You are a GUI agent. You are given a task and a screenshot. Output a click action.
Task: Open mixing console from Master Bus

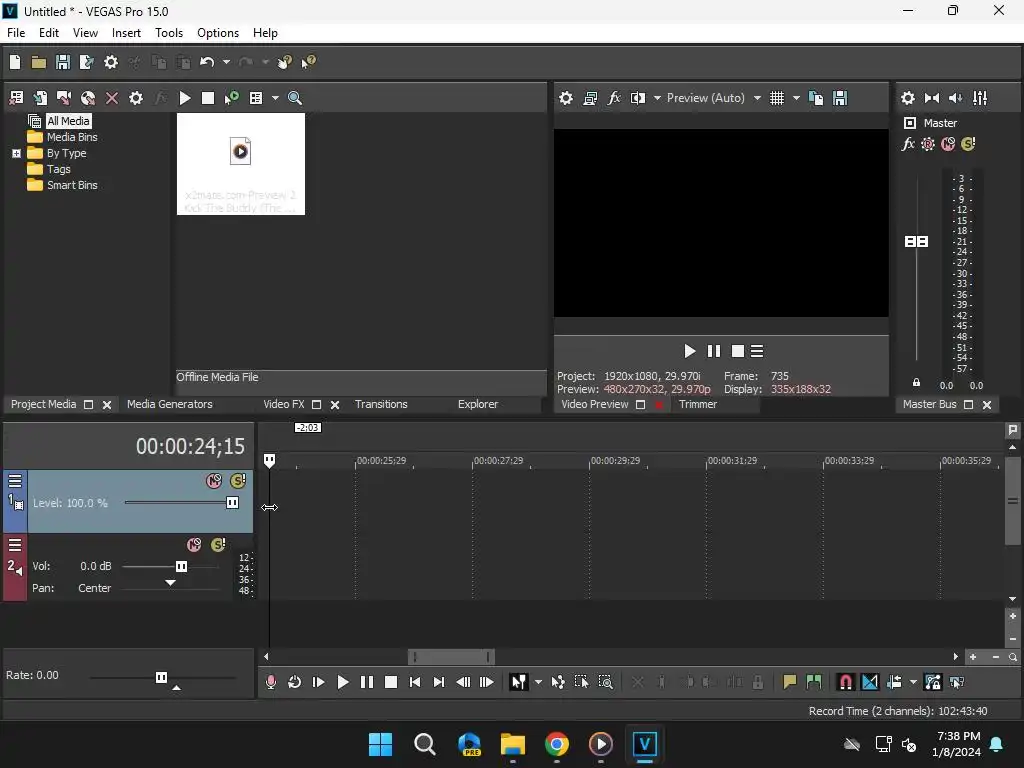point(980,98)
